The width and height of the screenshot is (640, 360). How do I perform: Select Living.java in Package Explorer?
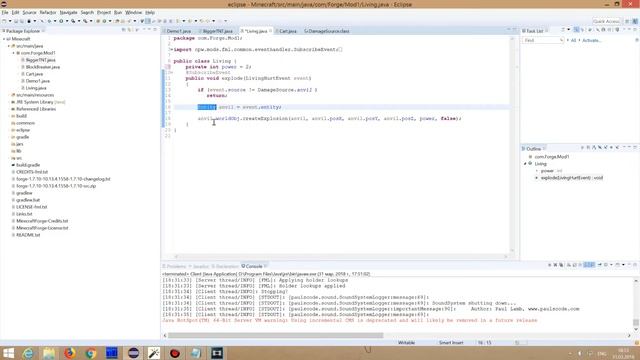pos(36,88)
